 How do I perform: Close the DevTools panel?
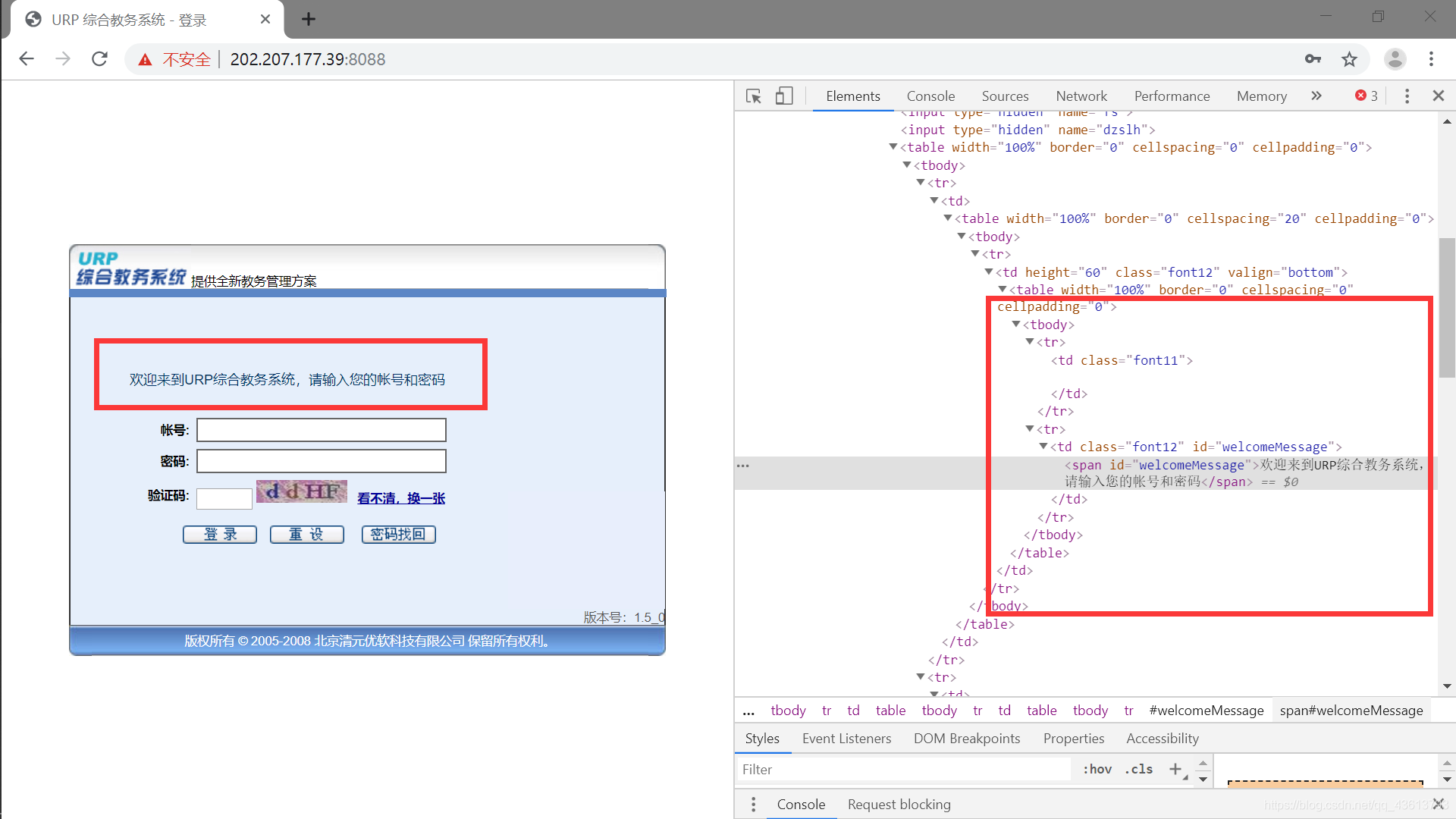1439,96
